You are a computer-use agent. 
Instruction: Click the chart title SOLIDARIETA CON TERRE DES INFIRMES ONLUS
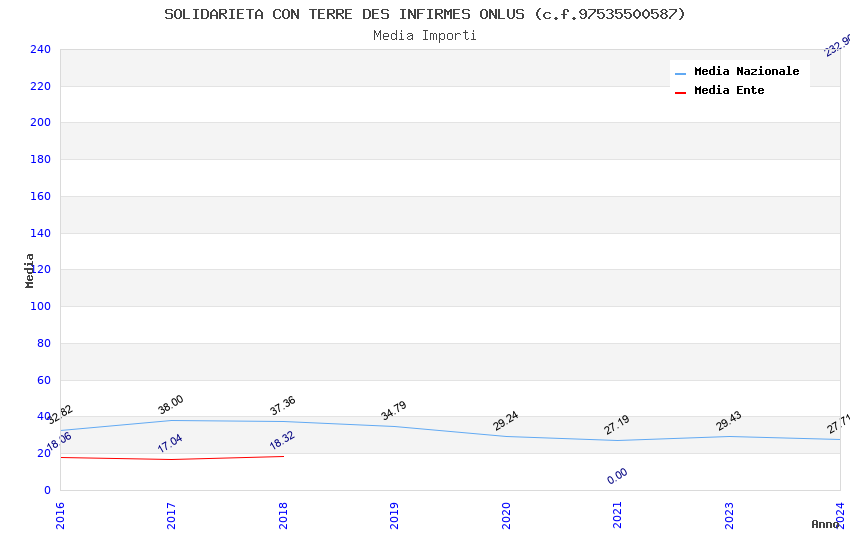pos(424,14)
